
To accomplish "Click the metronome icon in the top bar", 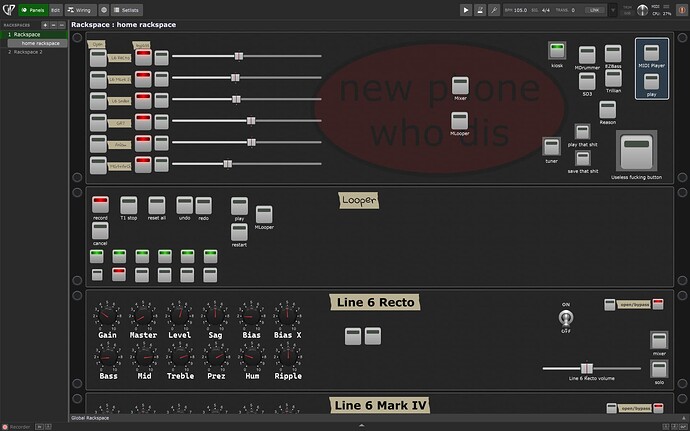I will coord(480,10).
